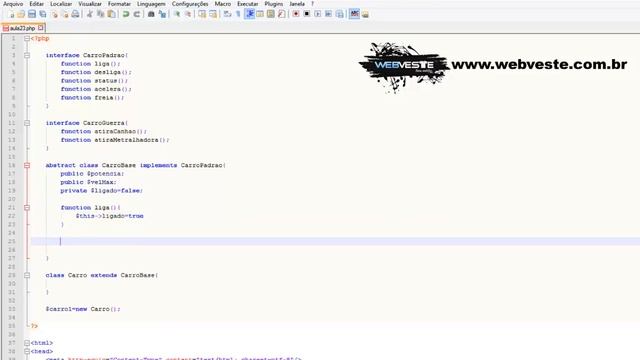This screenshot has width=640, height=360.
Task: Open the question mark help menu
Action: click(313, 4)
